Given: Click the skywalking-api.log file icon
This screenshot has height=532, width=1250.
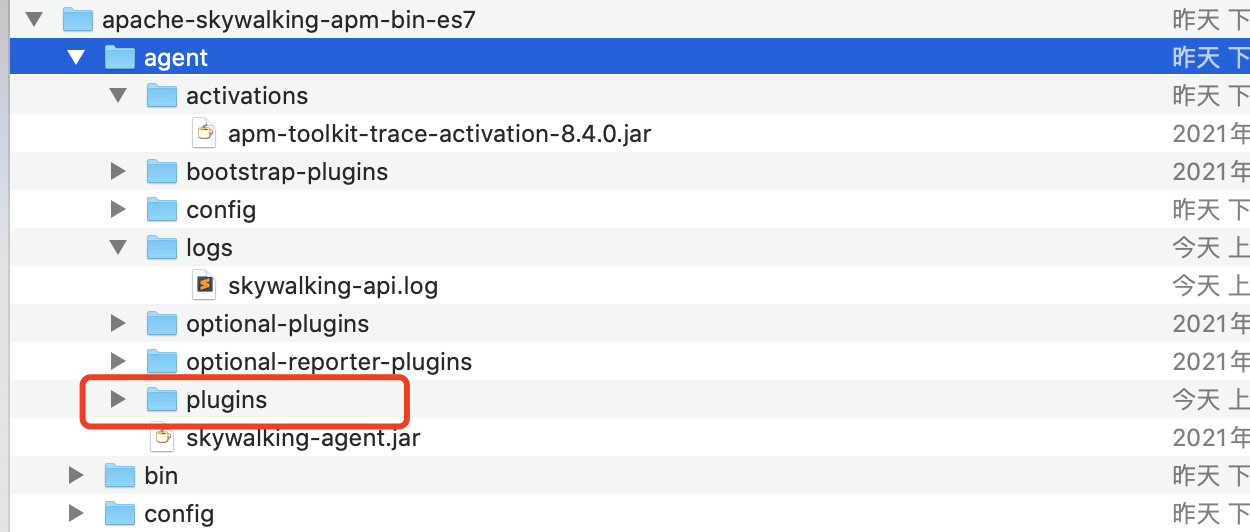Looking at the screenshot, I should pos(204,285).
